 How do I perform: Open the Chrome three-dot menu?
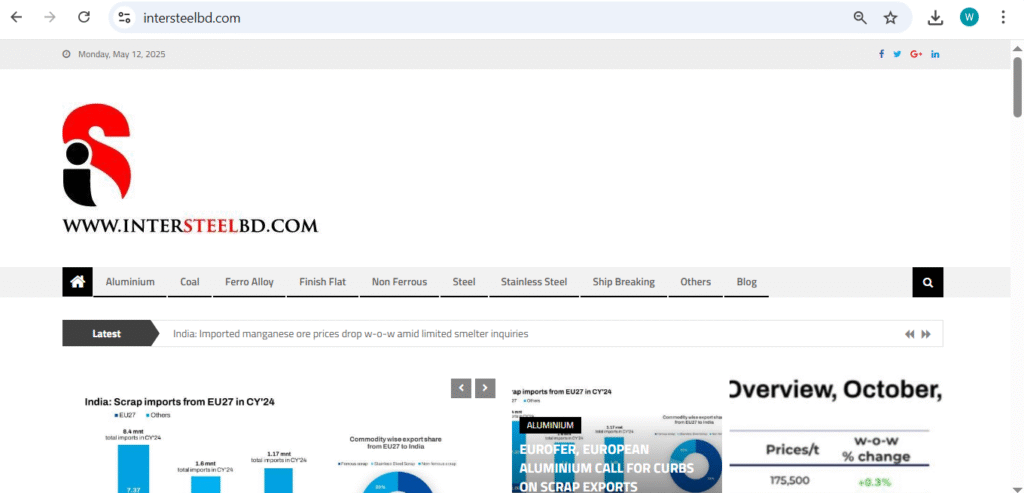pyautogui.click(x=1003, y=18)
